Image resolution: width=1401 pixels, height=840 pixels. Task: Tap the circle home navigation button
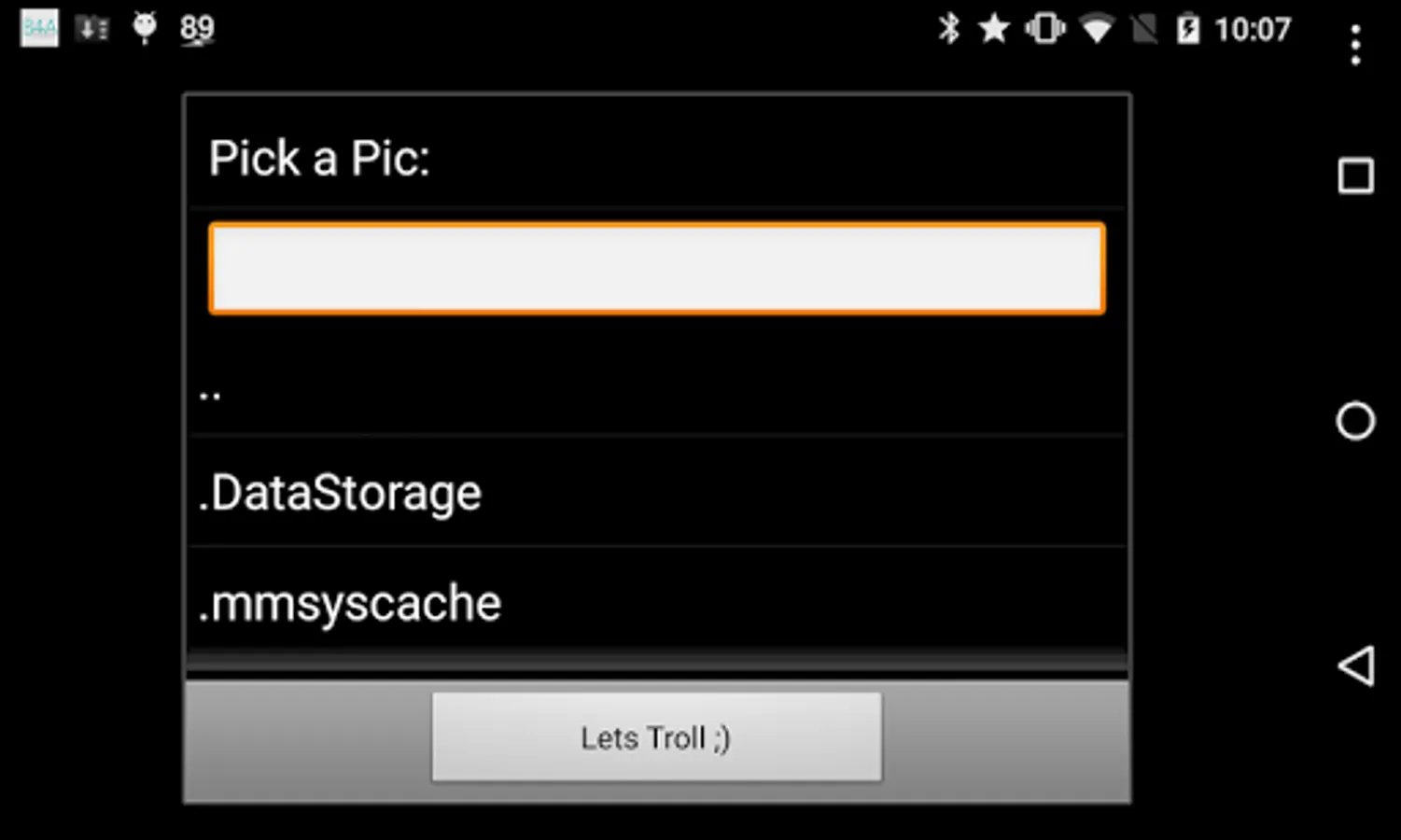(x=1355, y=421)
